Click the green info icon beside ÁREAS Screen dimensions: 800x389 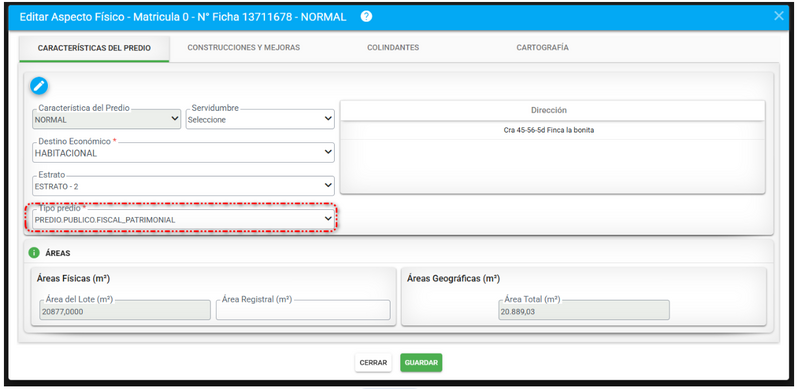(34, 253)
